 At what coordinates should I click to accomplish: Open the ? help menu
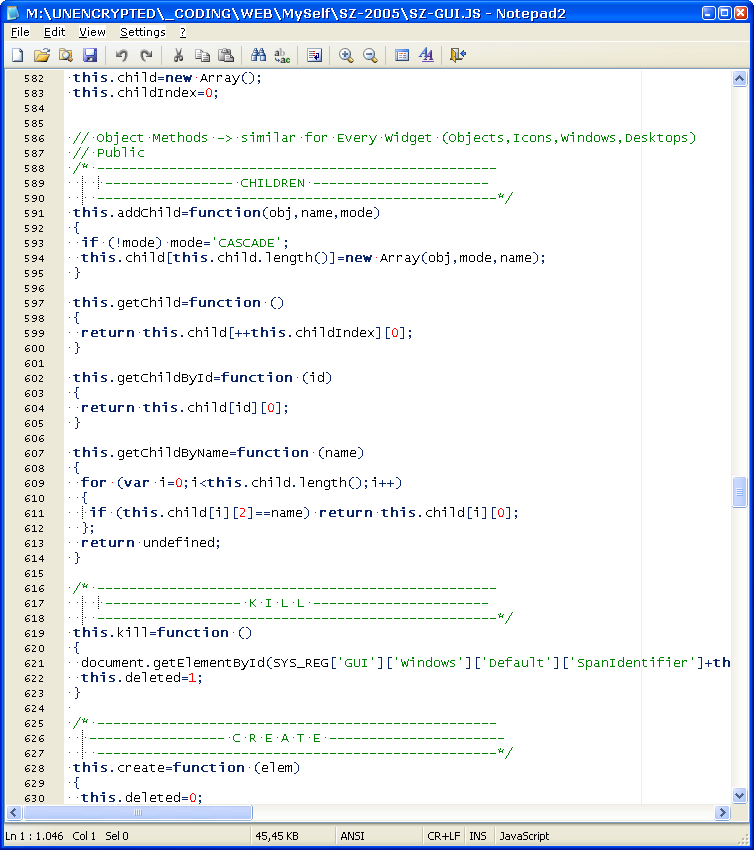click(183, 33)
